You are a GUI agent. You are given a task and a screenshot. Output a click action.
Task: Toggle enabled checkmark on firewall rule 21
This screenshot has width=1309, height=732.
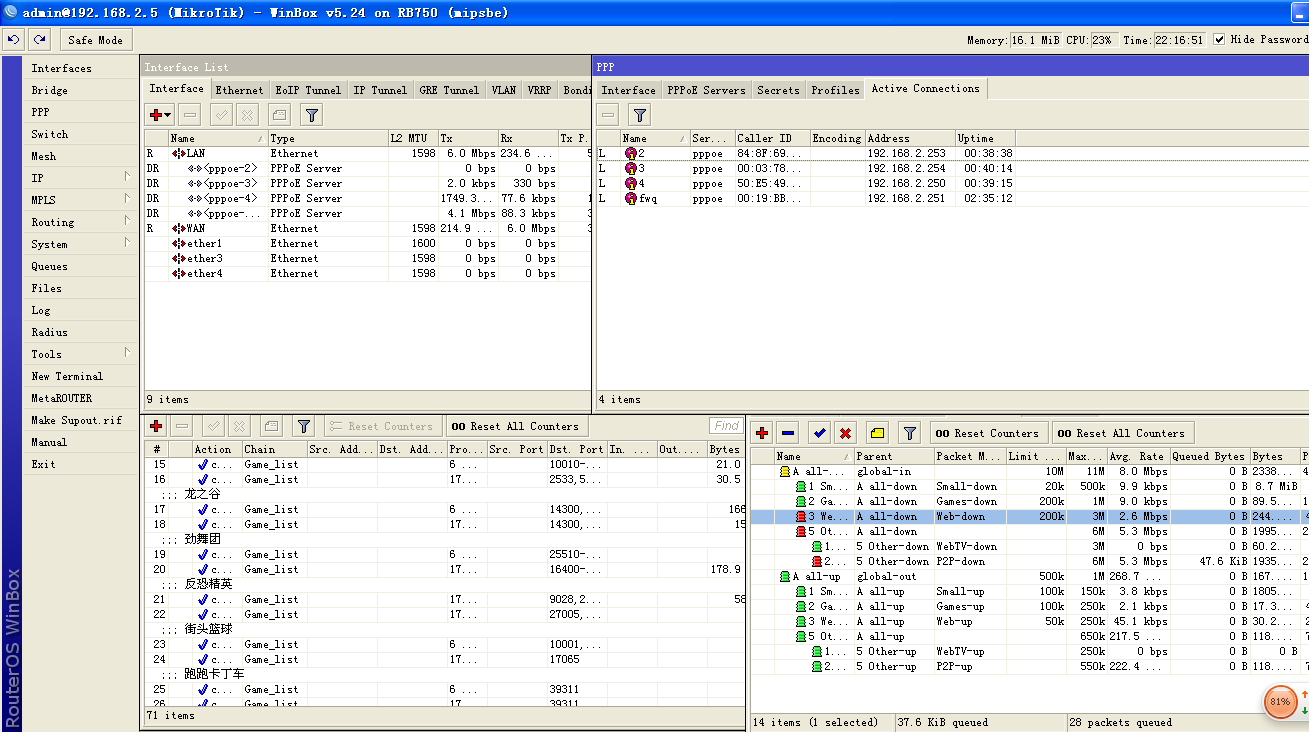tap(203, 599)
